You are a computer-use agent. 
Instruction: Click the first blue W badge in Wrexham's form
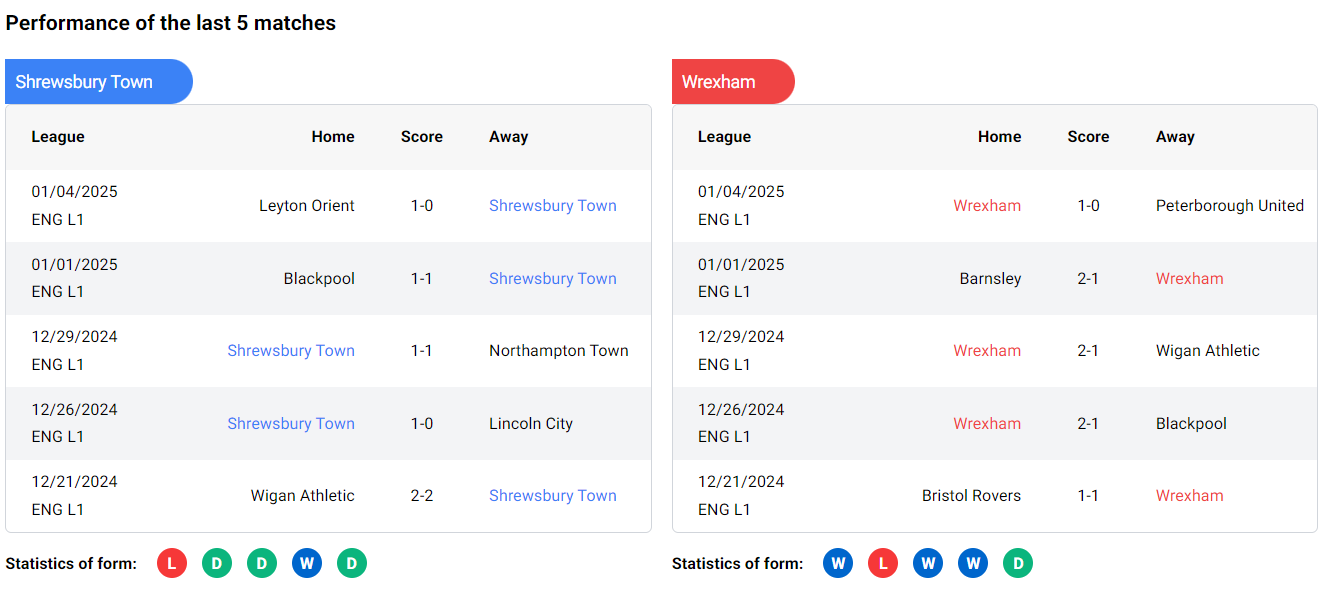(838, 563)
